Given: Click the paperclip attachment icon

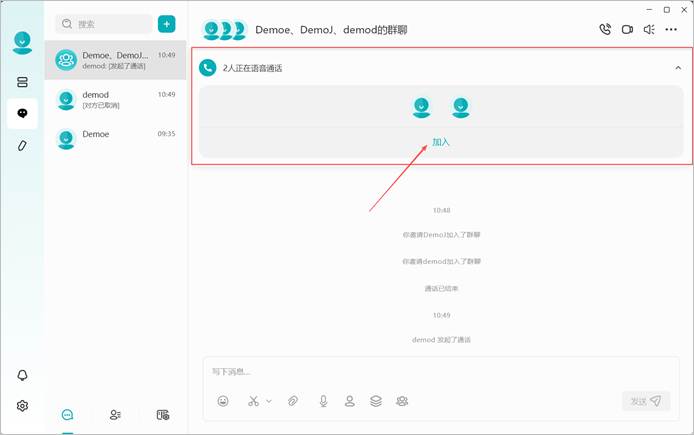Looking at the screenshot, I should pyautogui.click(x=293, y=401).
